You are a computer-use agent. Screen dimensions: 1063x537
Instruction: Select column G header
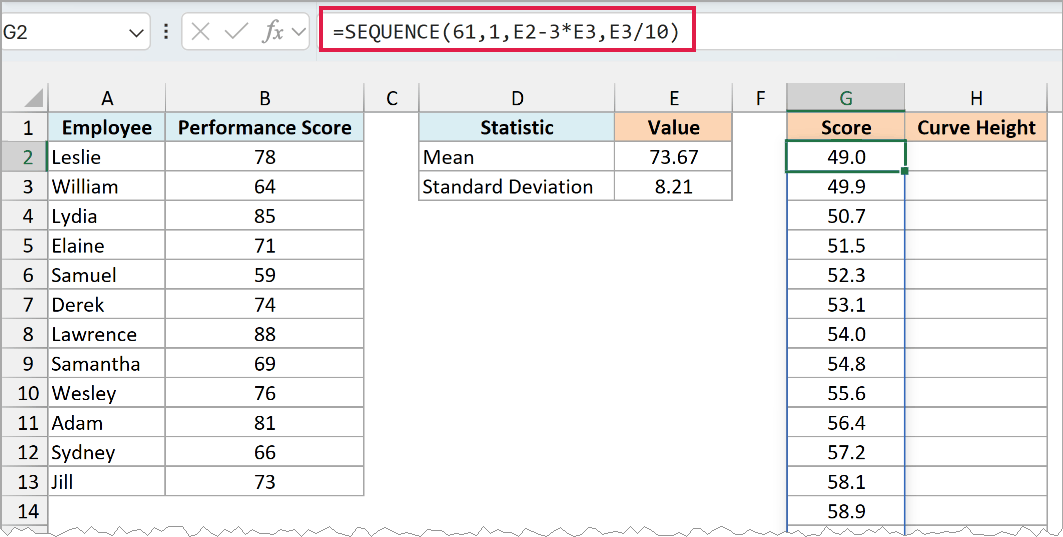pyautogui.click(x=845, y=98)
